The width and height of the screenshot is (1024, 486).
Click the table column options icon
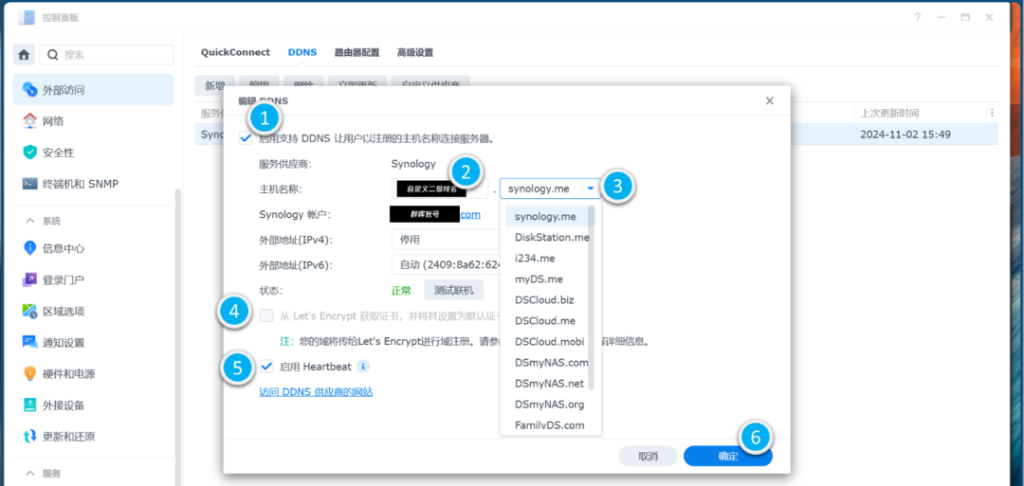[x=992, y=113]
